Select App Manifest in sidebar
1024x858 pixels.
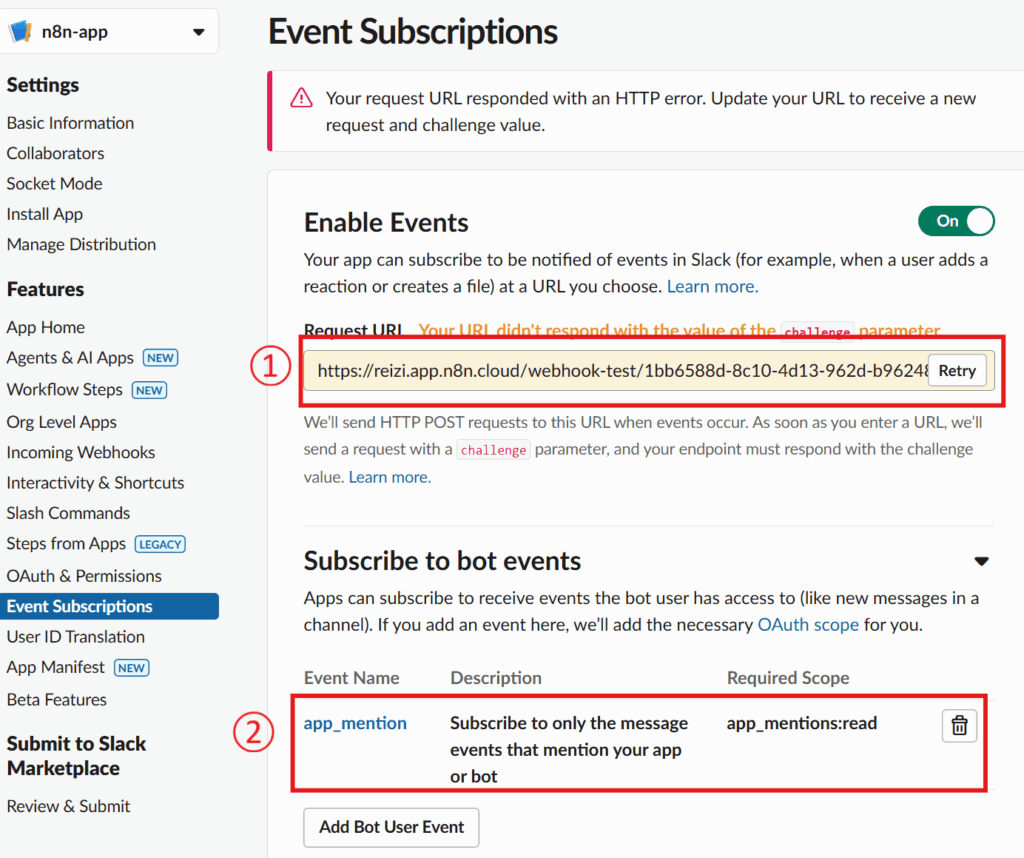click(56, 667)
